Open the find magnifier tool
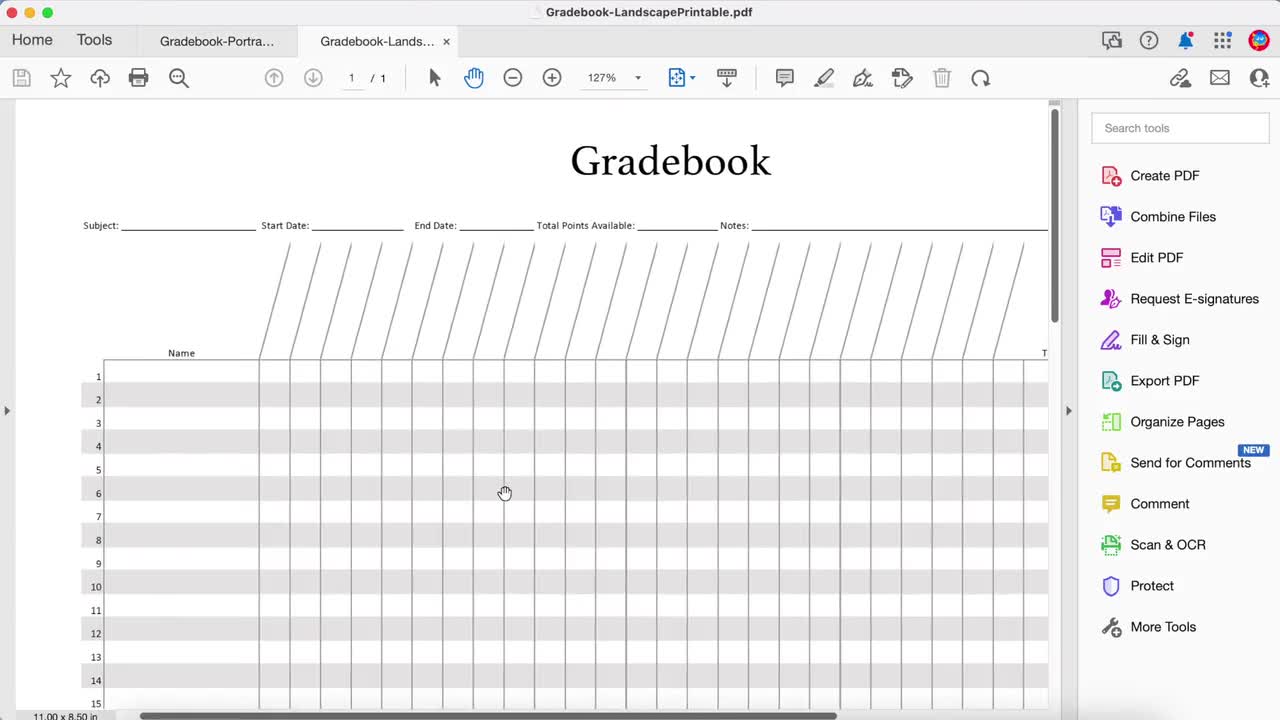Viewport: 1280px width, 720px height. pyautogui.click(x=179, y=77)
